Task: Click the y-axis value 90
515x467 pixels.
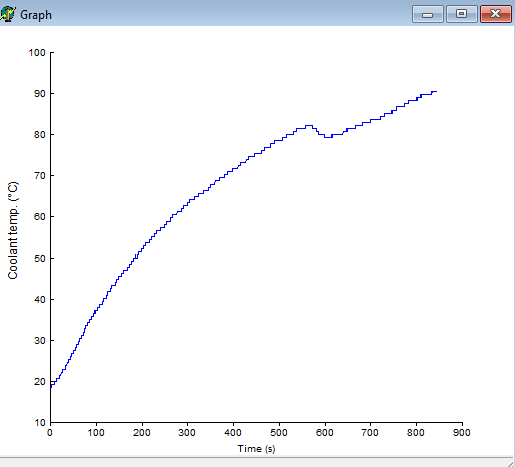Action: 39,94
